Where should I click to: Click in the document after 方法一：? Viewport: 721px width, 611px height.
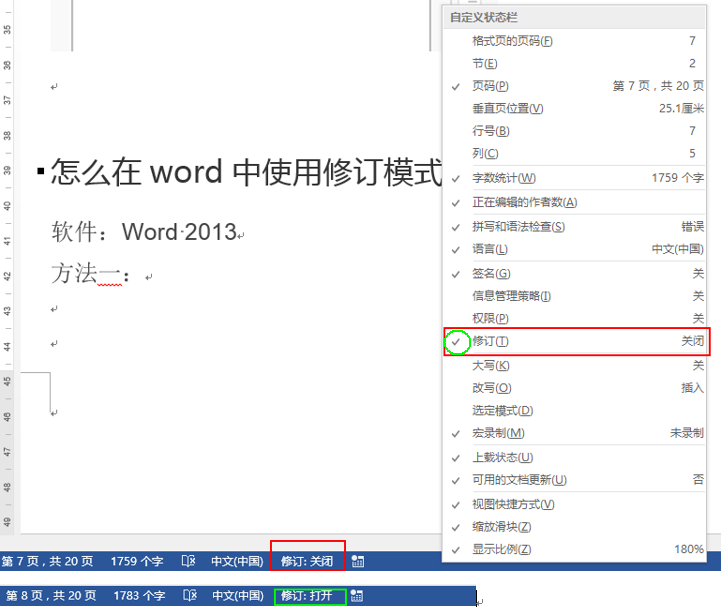click(137, 277)
